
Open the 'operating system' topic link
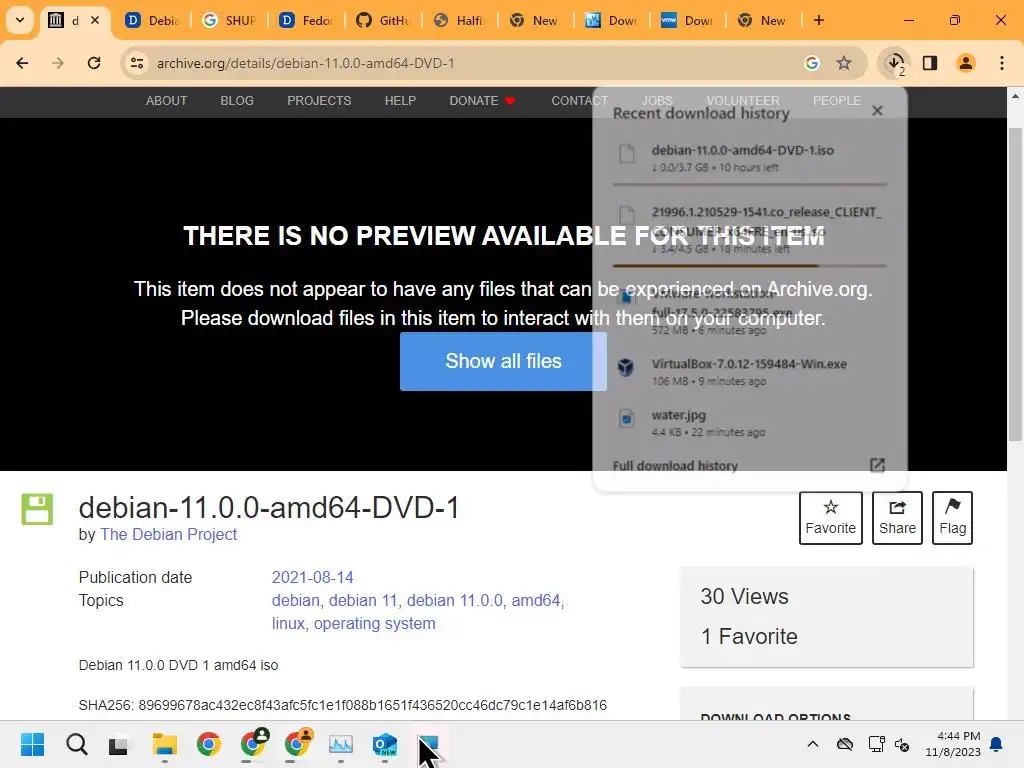pyautogui.click(x=374, y=623)
